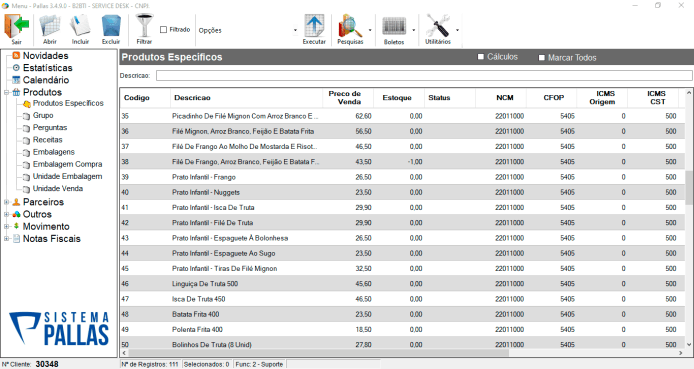Expand the Notas Fiscais tree node

7,239
